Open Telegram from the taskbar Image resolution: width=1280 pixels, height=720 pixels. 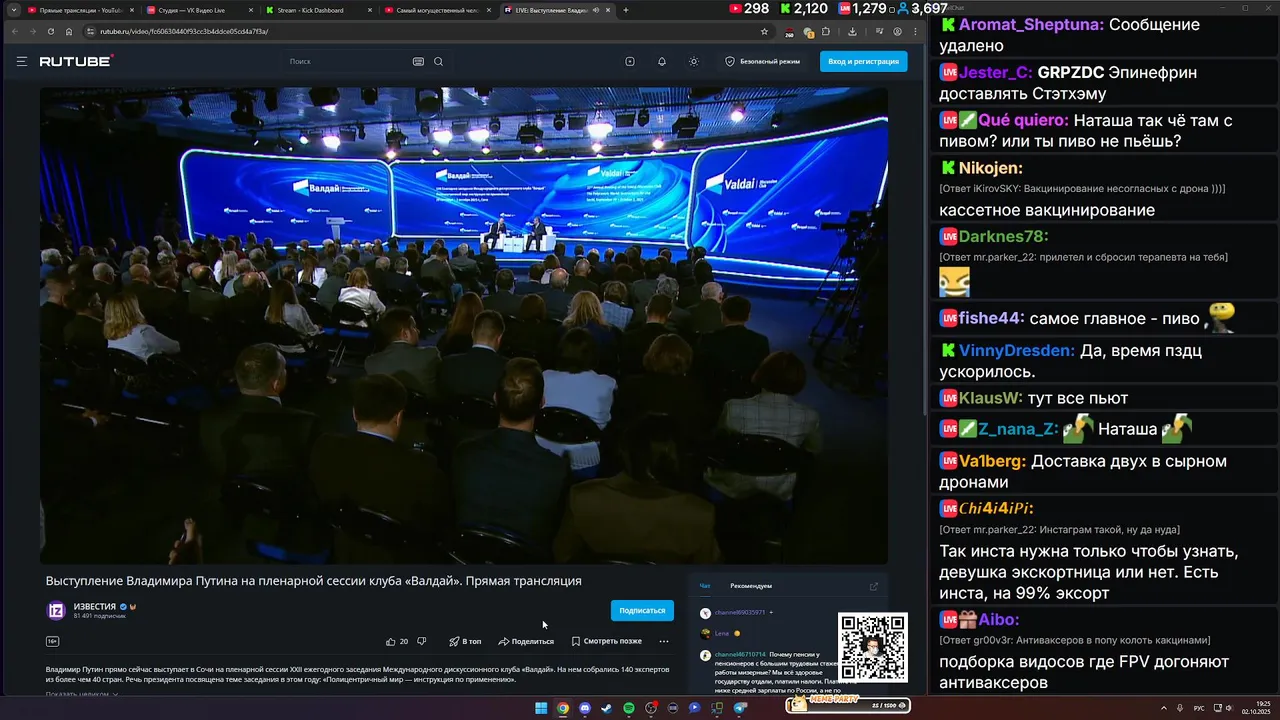tap(740, 708)
